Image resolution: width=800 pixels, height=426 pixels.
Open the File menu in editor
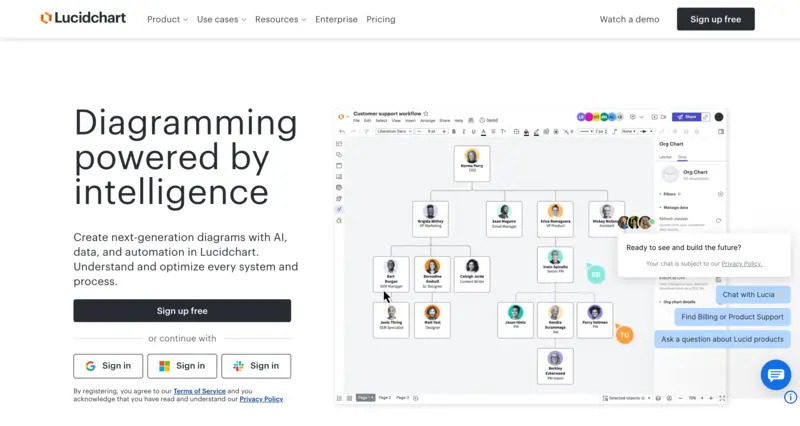click(356, 120)
